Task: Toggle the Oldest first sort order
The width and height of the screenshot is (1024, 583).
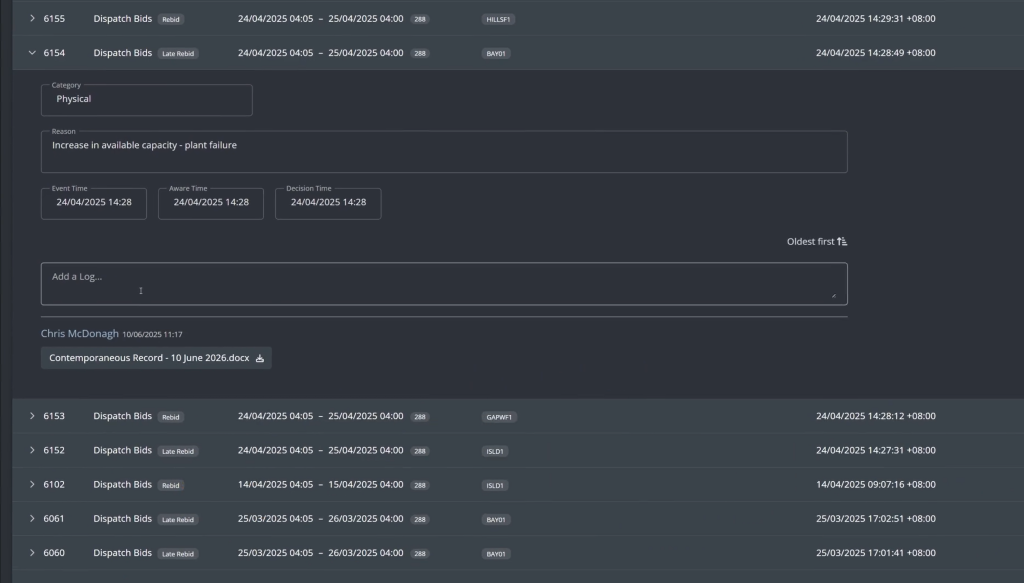Action: point(816,241)
